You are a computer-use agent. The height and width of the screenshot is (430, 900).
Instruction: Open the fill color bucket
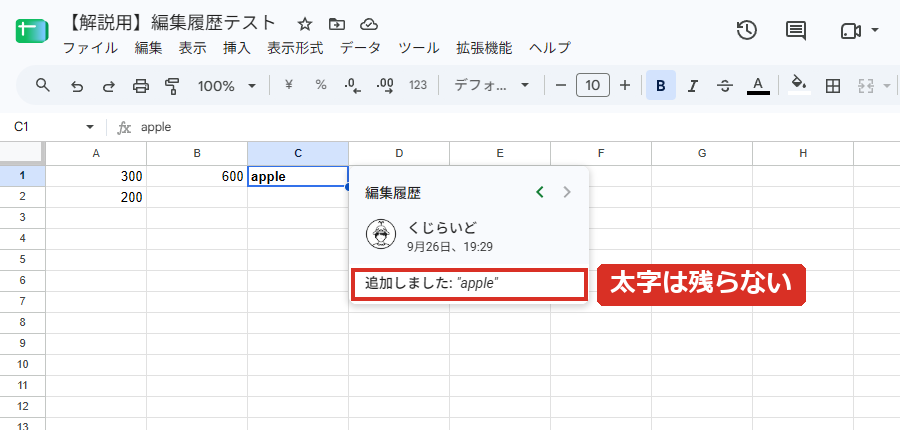[798, 85]
